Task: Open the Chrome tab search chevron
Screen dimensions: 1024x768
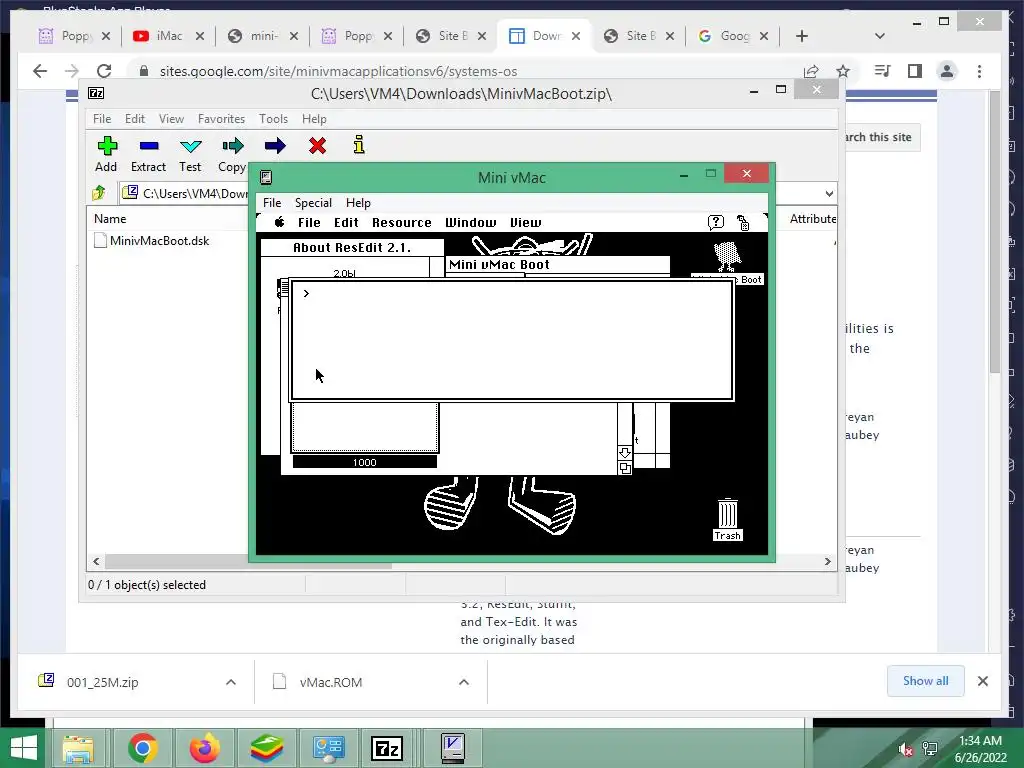Action: coord(880,36)
